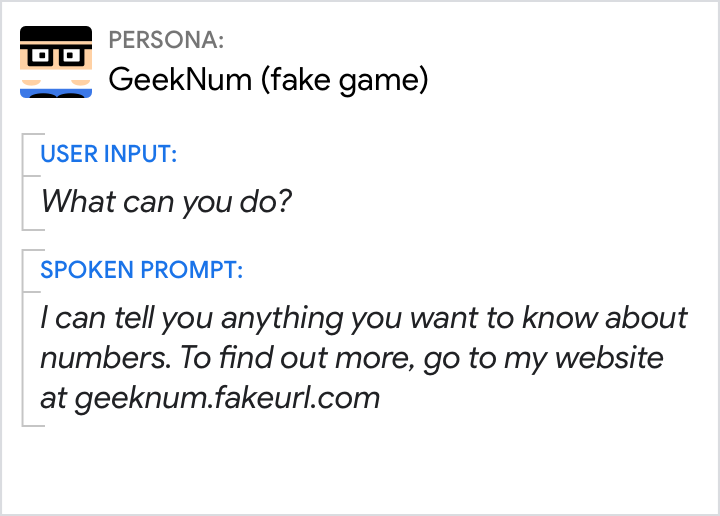The image size is (720, 516).
Task: Select the PERSONA label
Action: 166,40
